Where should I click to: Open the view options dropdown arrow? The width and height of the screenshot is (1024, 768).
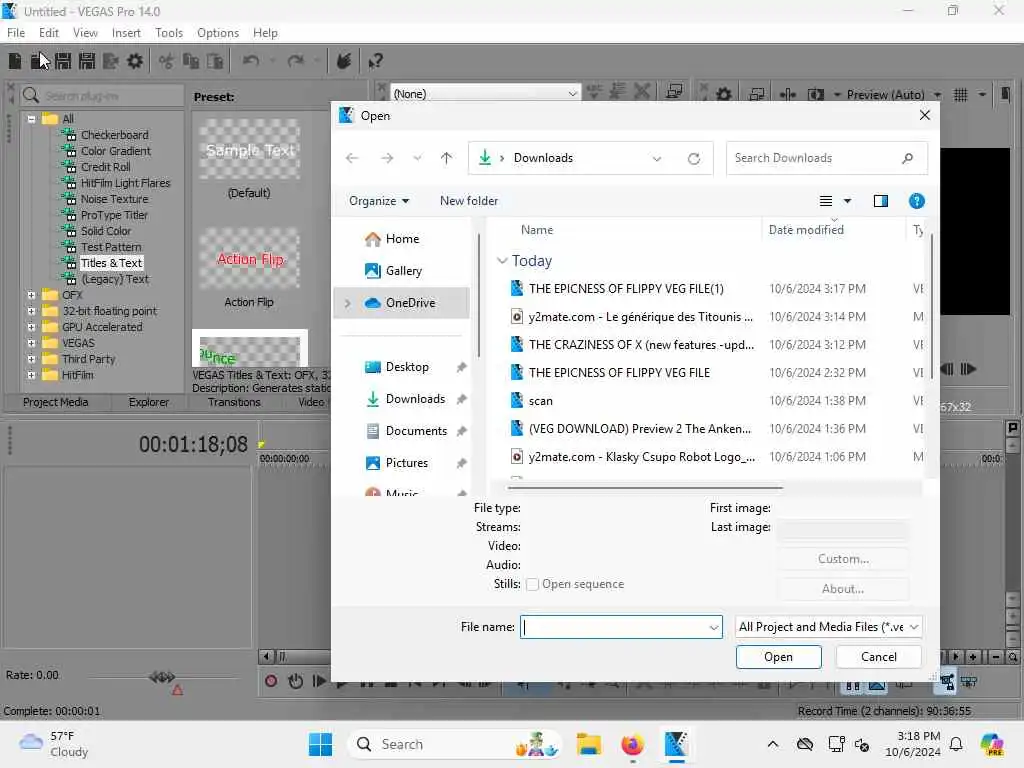(x=848, y=201)
